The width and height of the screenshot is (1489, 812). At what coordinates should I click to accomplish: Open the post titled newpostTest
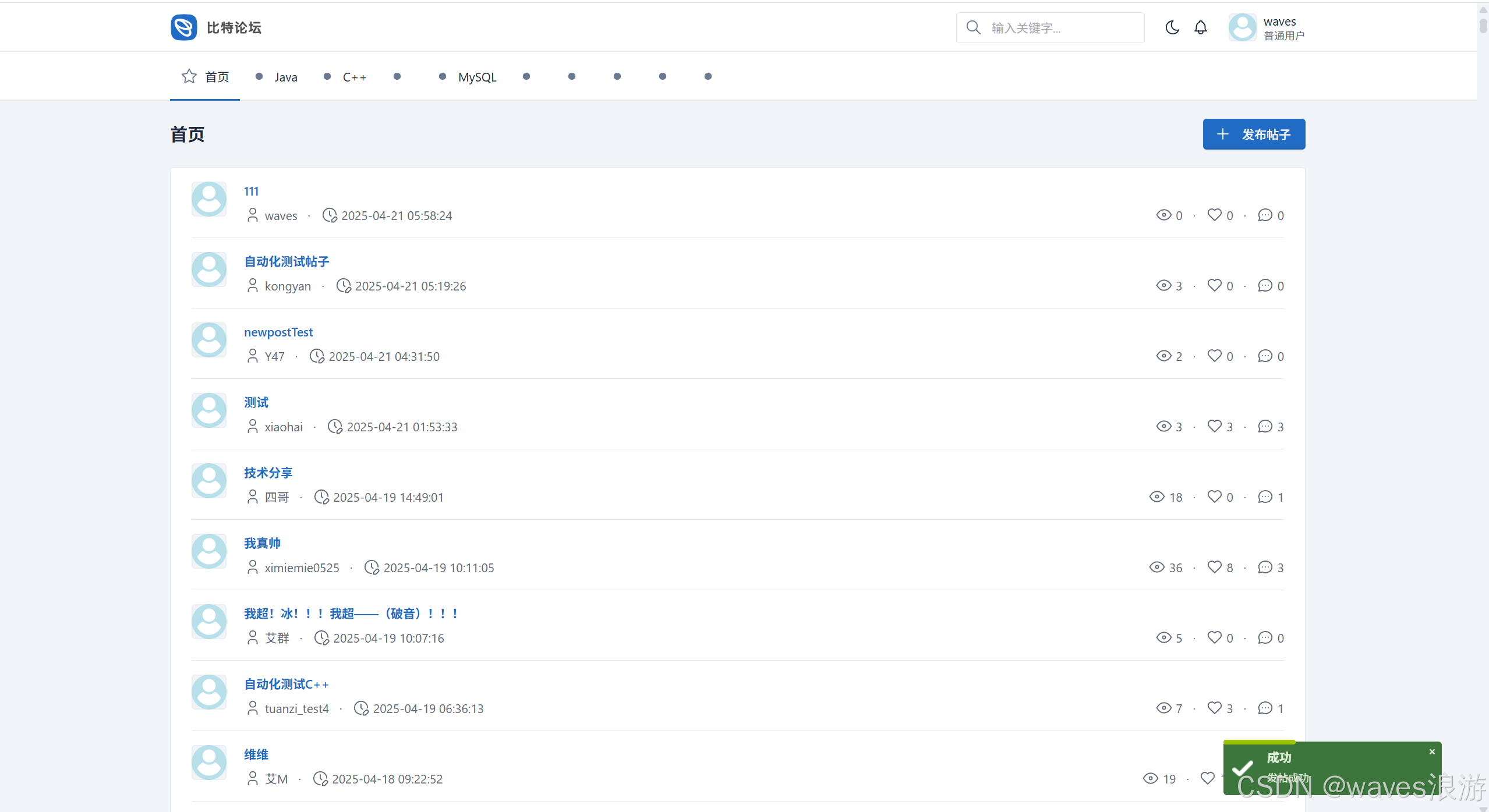tap(278, 332)
